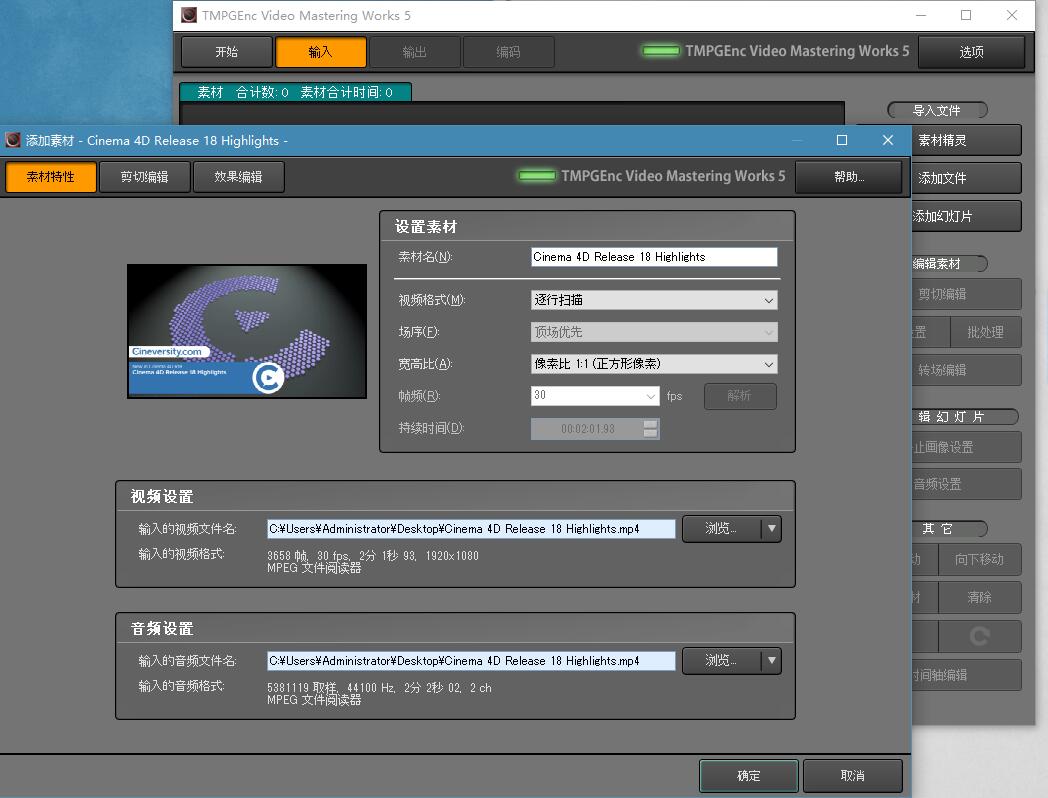Viewport: 1048px width, 798px height.
Task: Expand the 宽高比 dropdown
Action: [x=654, y=364]
